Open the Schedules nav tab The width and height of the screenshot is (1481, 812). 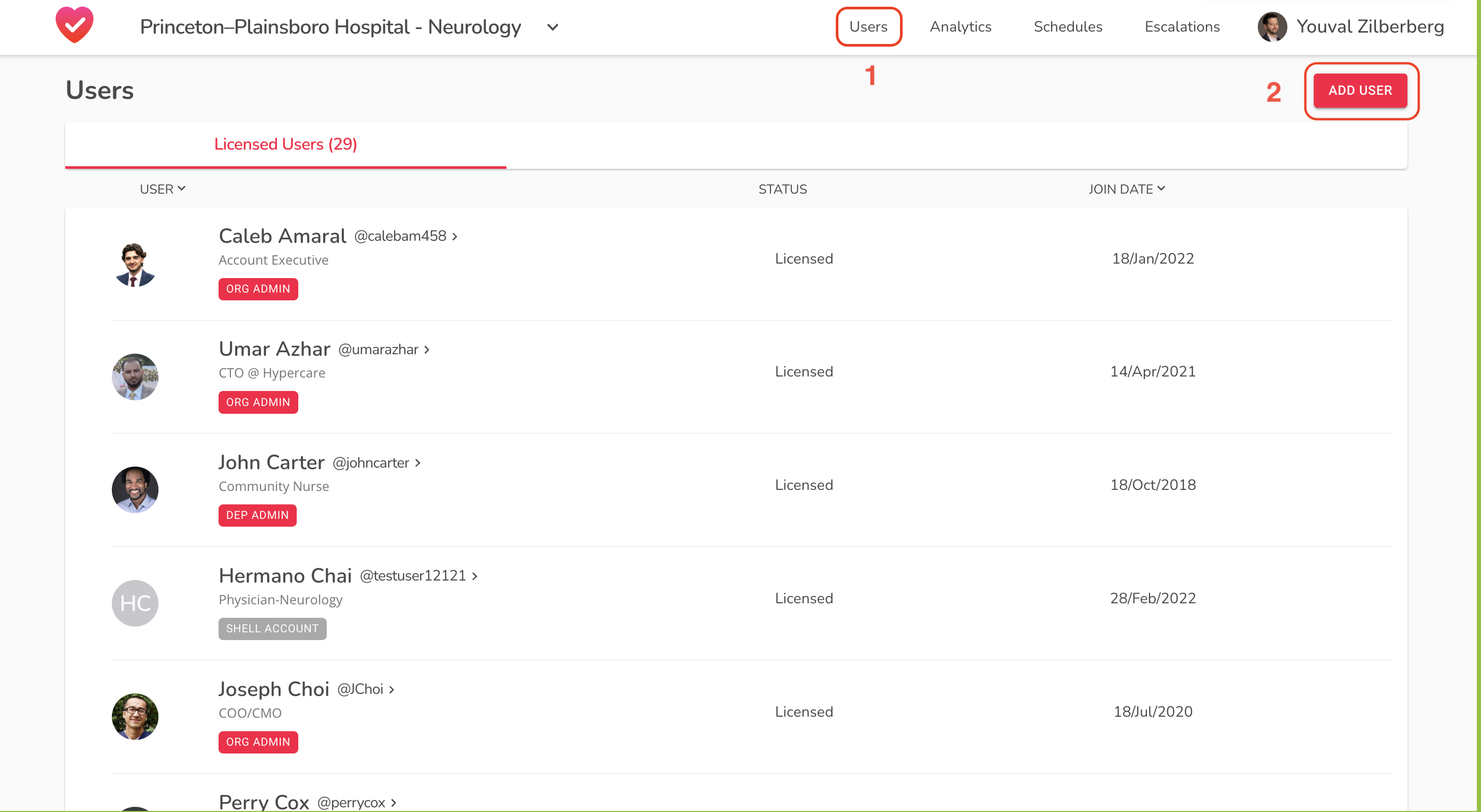point(1068,27)
